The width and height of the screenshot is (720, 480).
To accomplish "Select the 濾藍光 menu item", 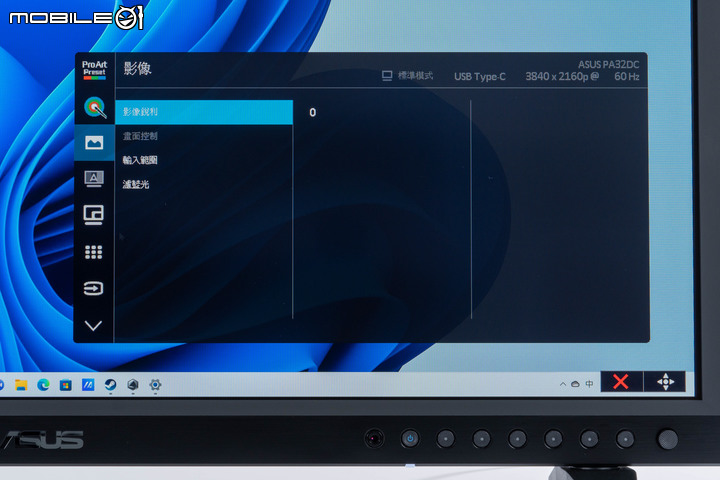I will point(136,184).
